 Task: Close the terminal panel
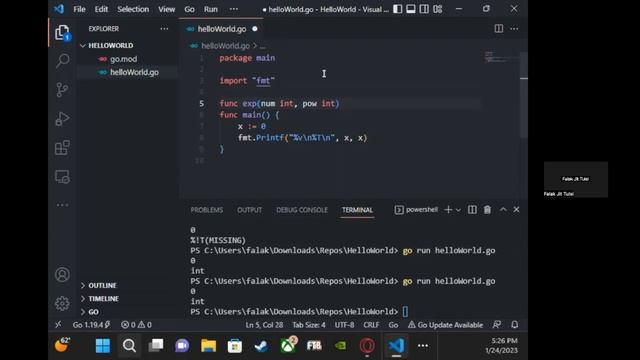(516, 209)
